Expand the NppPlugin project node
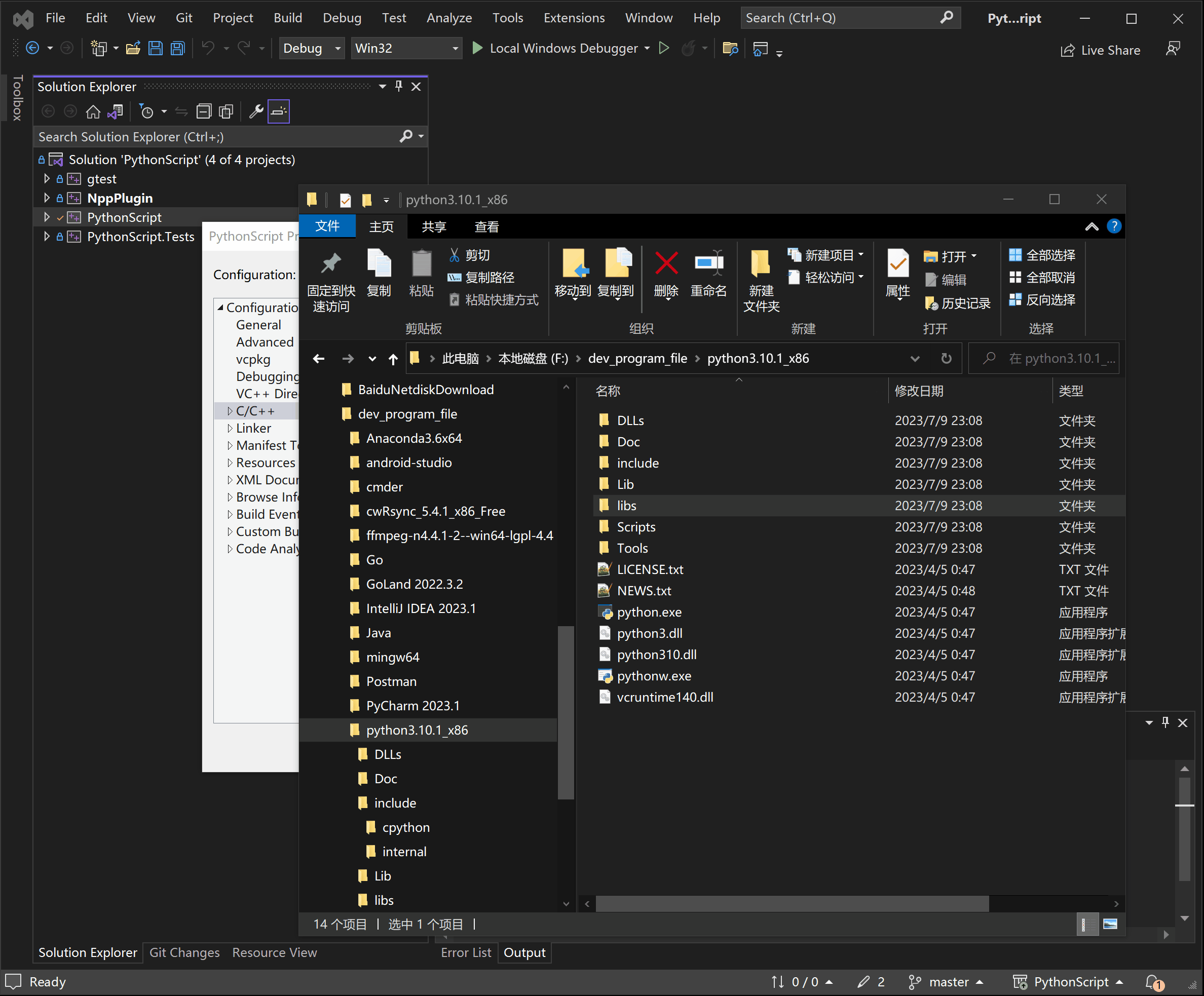Image resolution: width=1204 pixels, height=996 pixels. [47, 198]
